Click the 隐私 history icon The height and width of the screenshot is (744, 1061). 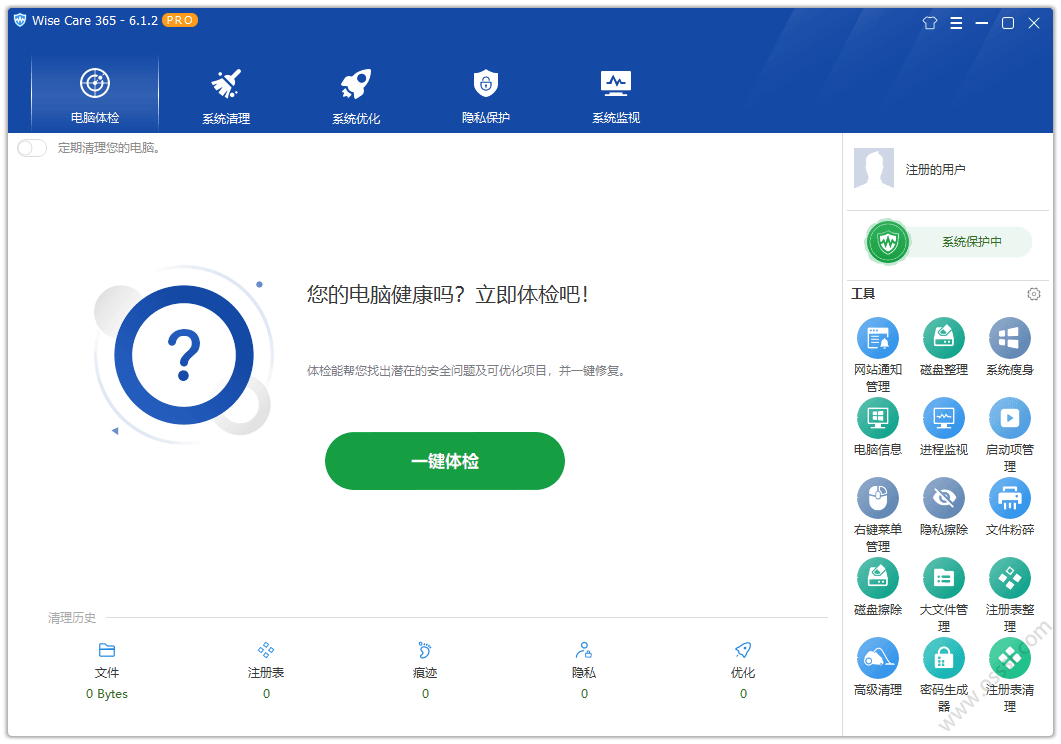coord(583,650)
